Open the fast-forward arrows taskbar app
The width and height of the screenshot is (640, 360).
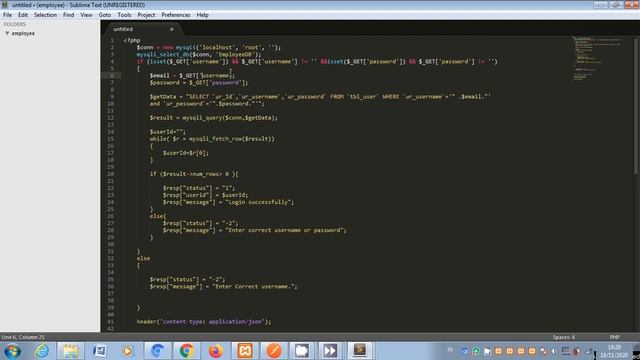pos(330,351)
